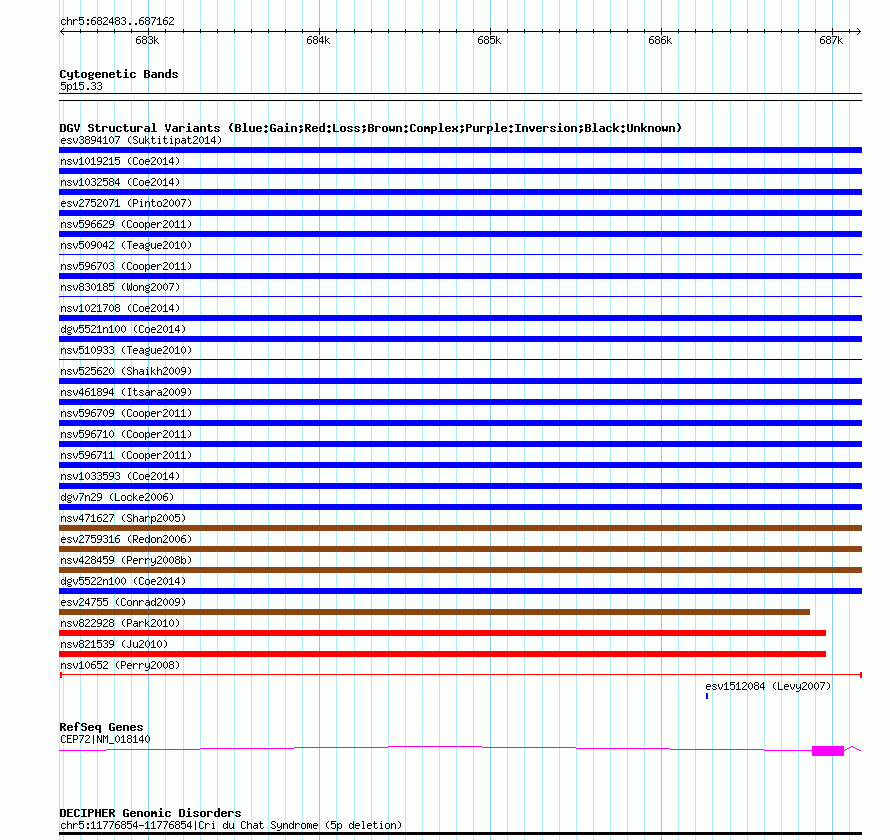890x840 pixels.
Task: Click dgv5522n100 (Coe2014) label
Action: [x=123, y=581]
